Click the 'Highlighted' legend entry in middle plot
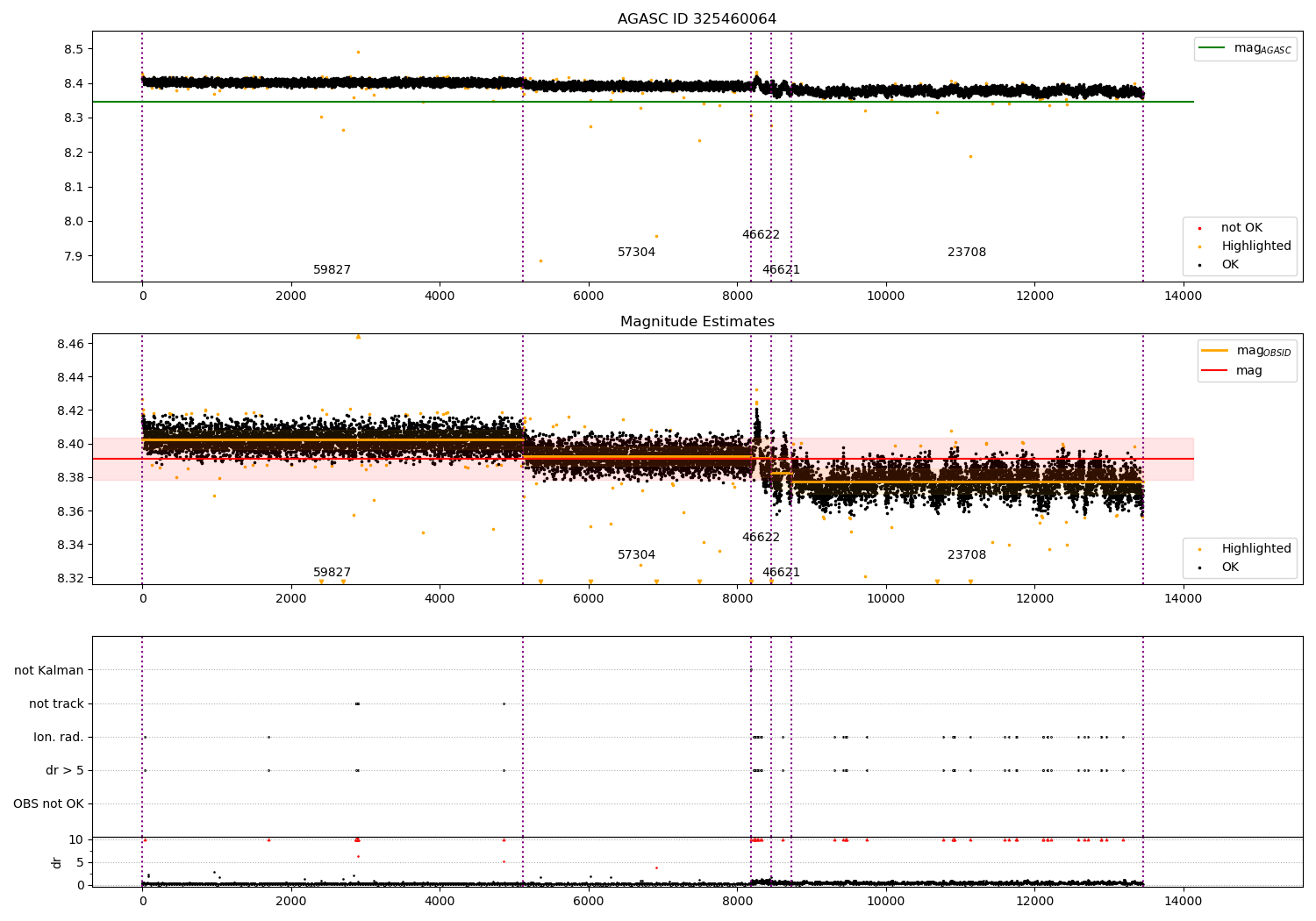 pos(1255,548)
